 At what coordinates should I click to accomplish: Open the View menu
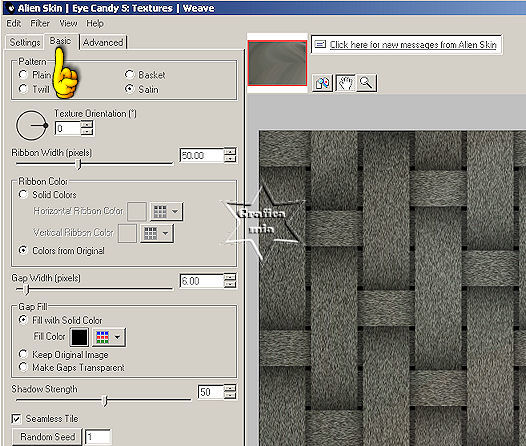(x=68, y=23)
